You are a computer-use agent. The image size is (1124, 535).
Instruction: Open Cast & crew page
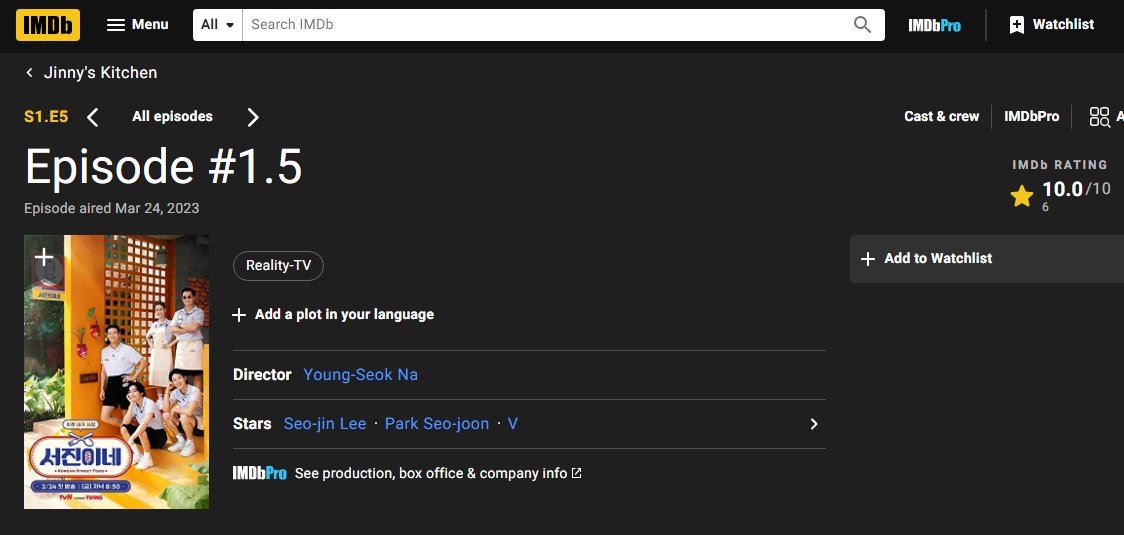point(941,116)
